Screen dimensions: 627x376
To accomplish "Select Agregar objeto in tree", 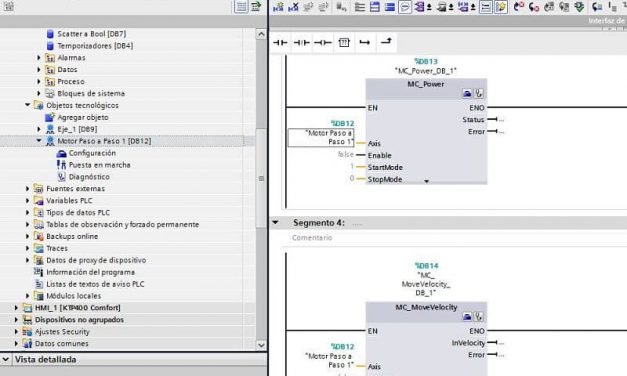I will (83, 117).
